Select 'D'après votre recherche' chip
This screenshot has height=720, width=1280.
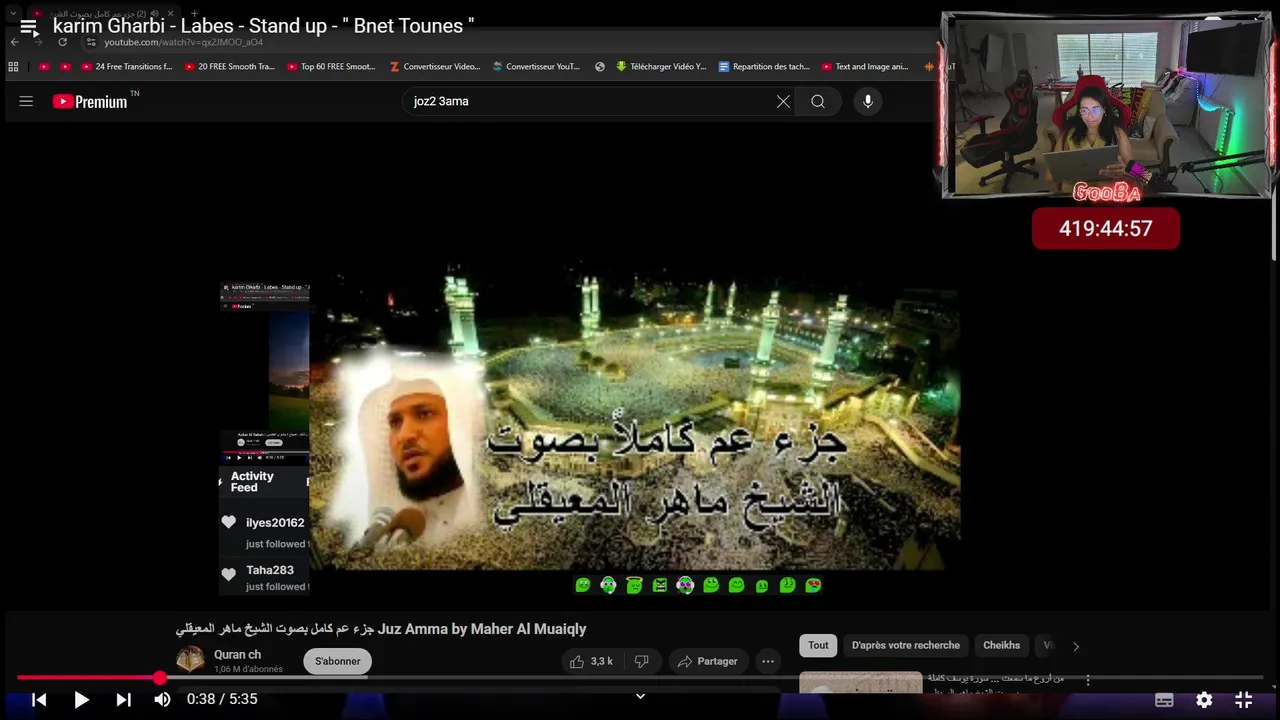(x=906, y=645)
